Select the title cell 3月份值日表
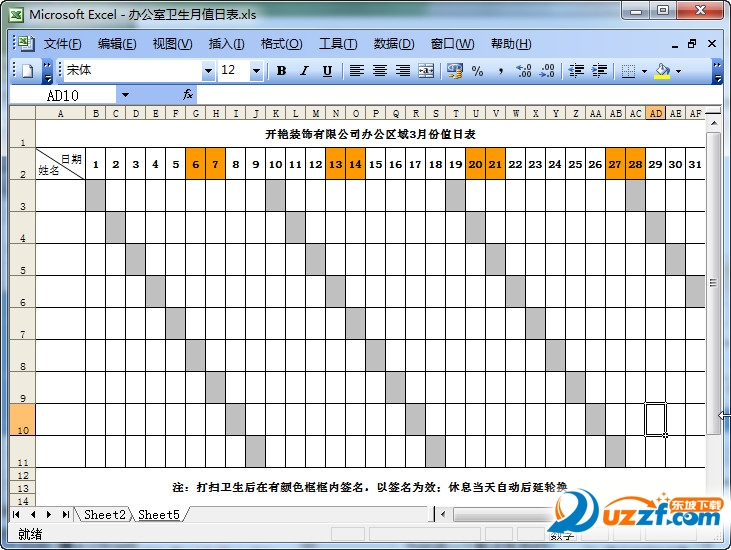731x550 pixels. tap(370, 134)
